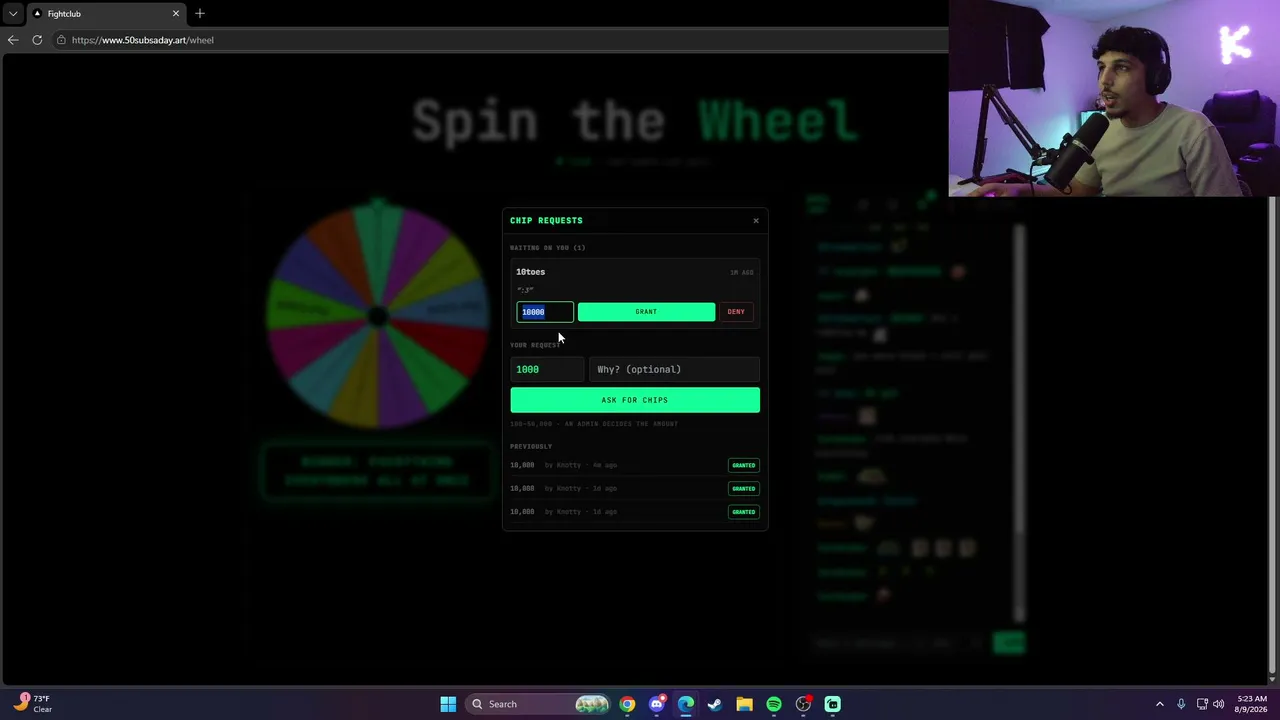Deny the 10toes chip request
Image resolution: width=1280 pixels, height=720 pixels.
pos(736,312)
